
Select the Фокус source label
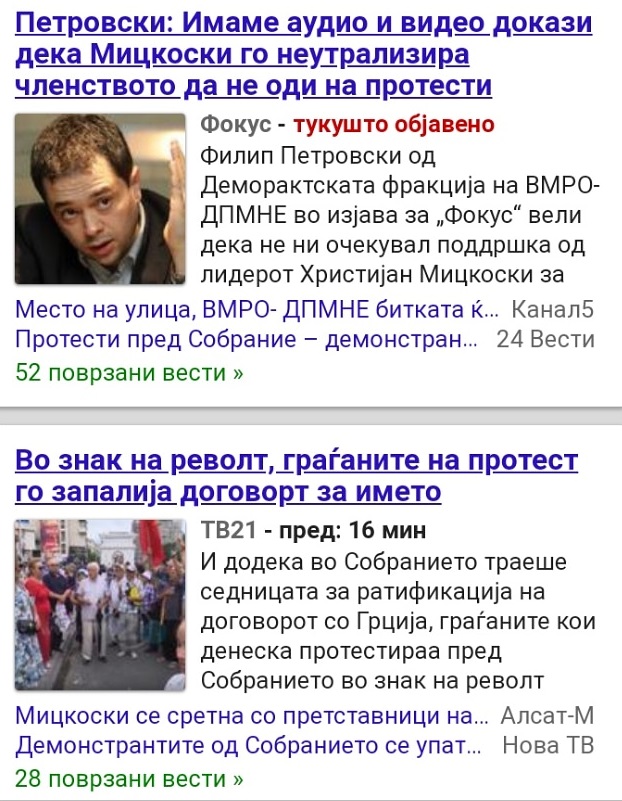[235, 124]
